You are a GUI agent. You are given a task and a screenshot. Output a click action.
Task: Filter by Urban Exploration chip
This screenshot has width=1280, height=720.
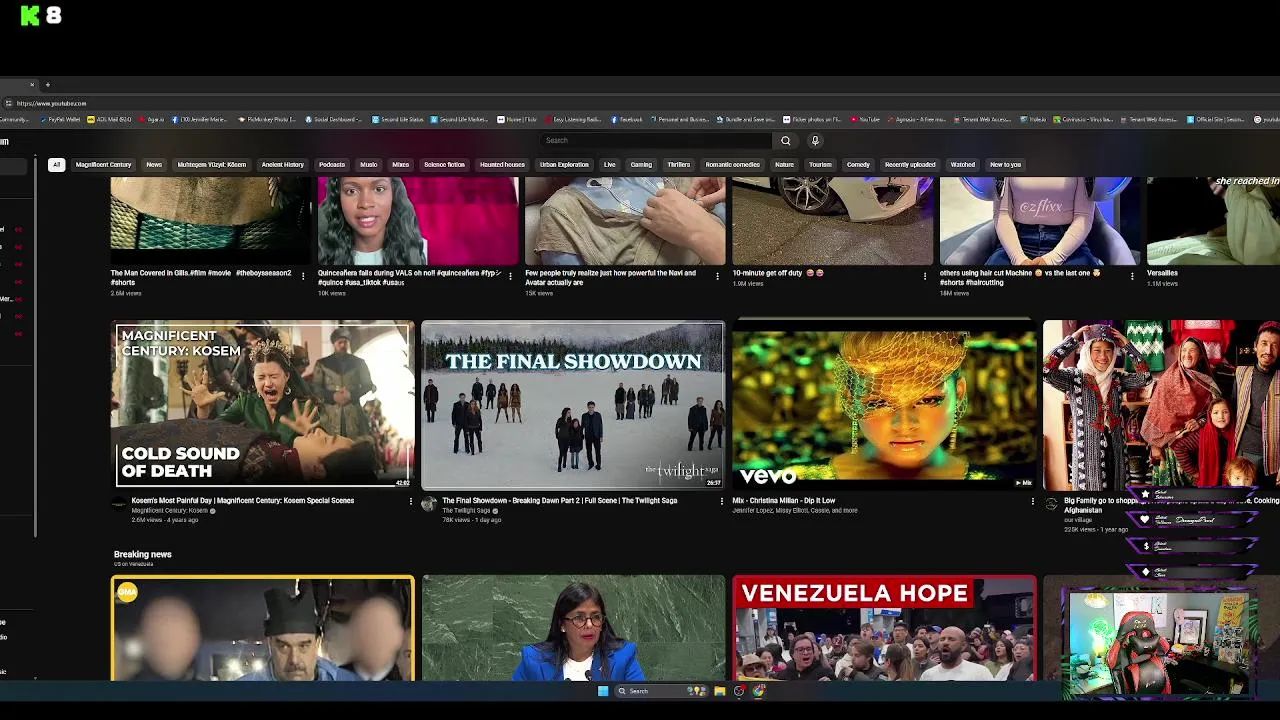564,165
